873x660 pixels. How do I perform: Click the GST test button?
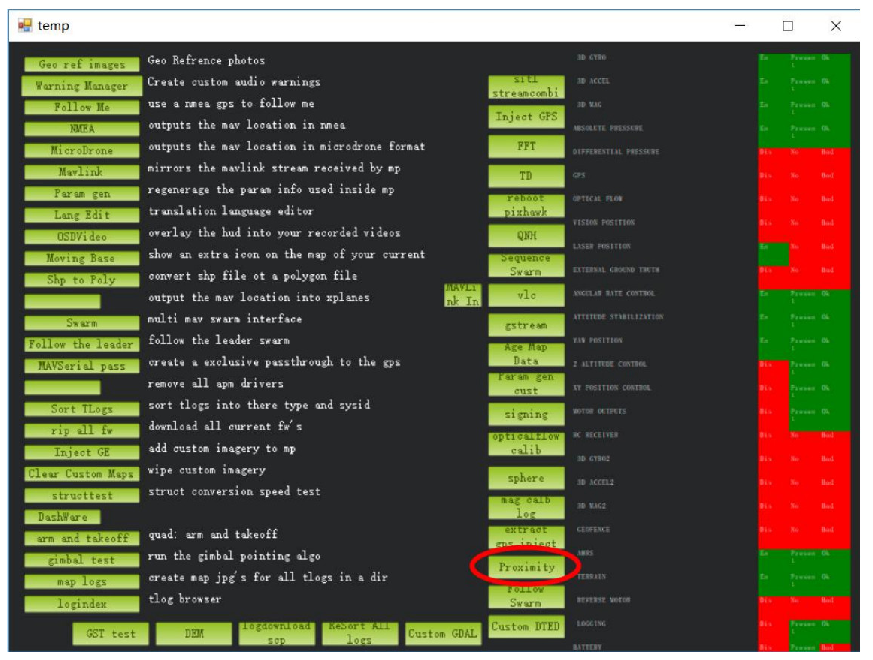click(110, 634)
